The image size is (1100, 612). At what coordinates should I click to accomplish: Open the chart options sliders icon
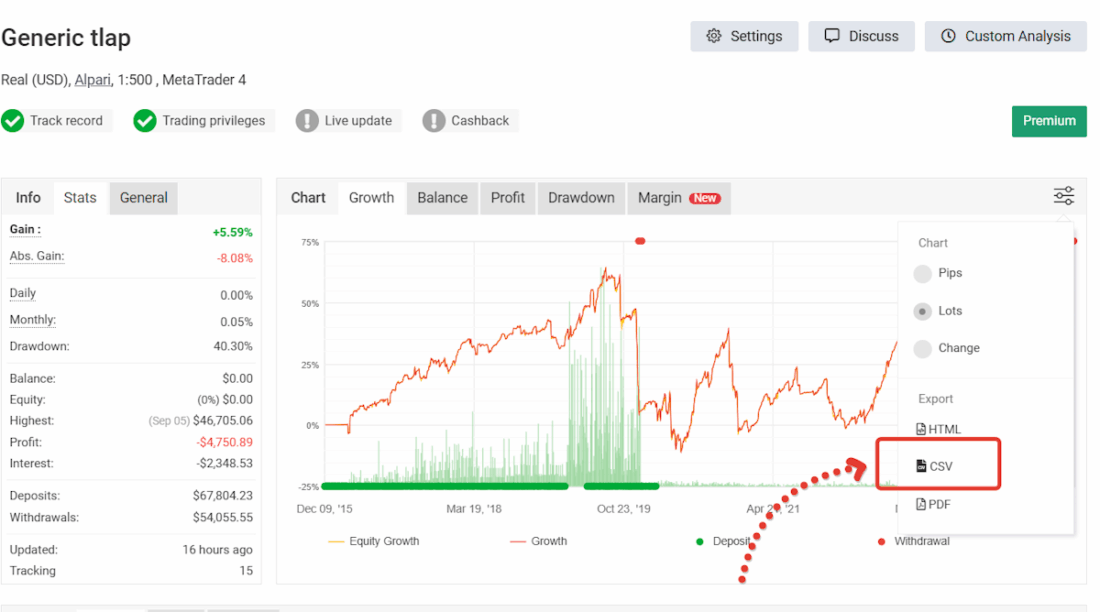[1064, 196]
